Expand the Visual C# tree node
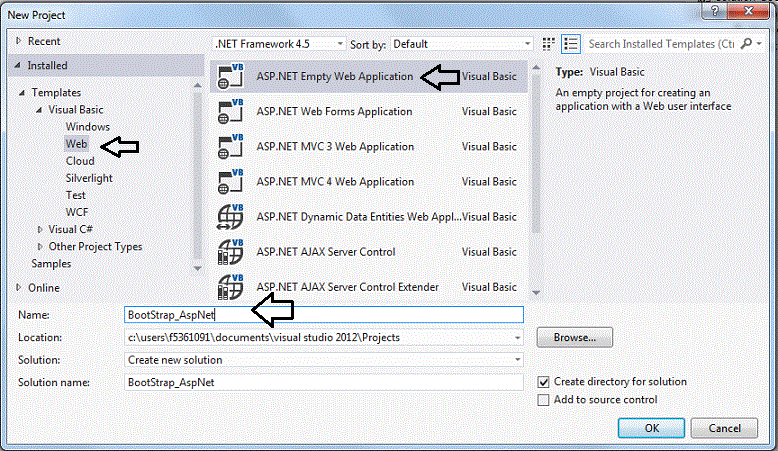Viewport: 778px width, 451px height. click(x=40, y=229)
